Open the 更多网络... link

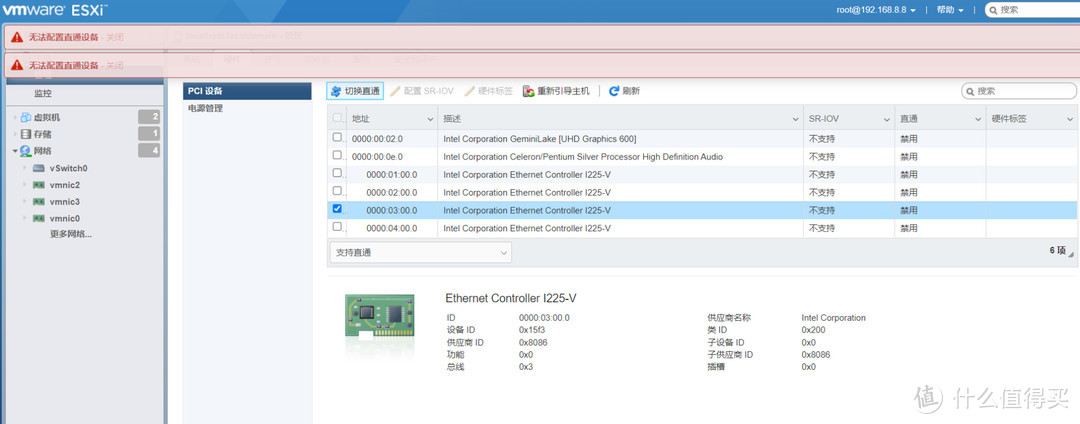point(71,234)
